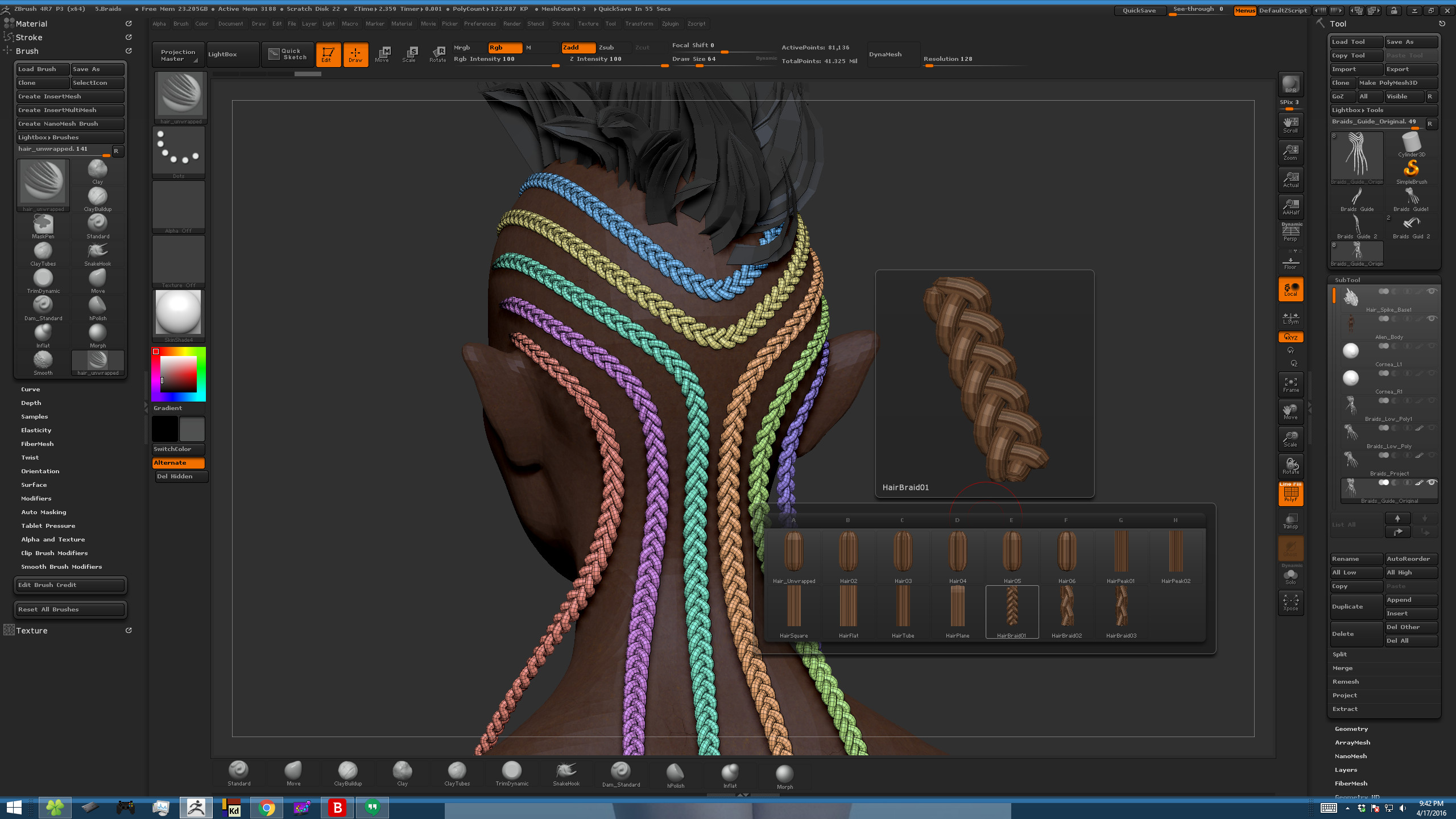Toggle Local symmetry button
The height and width of the screenshot is (819, 1456).
tap(1290, 289)
